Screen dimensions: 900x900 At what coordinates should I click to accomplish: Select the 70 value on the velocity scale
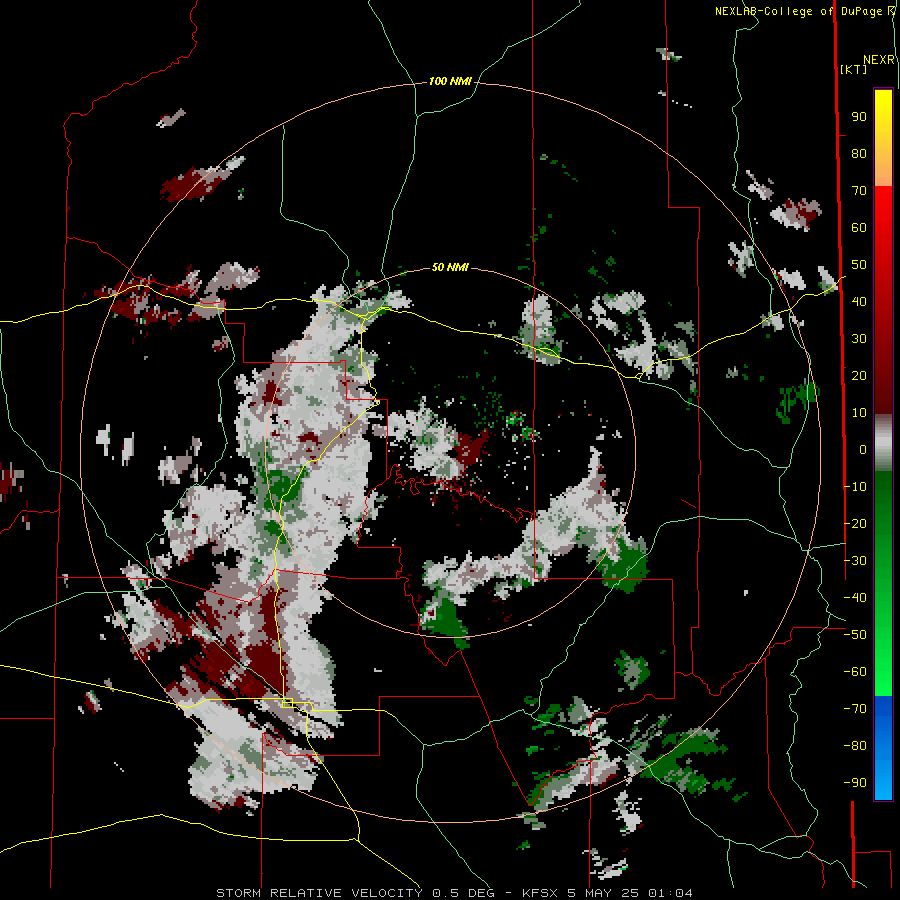(859, 191)
